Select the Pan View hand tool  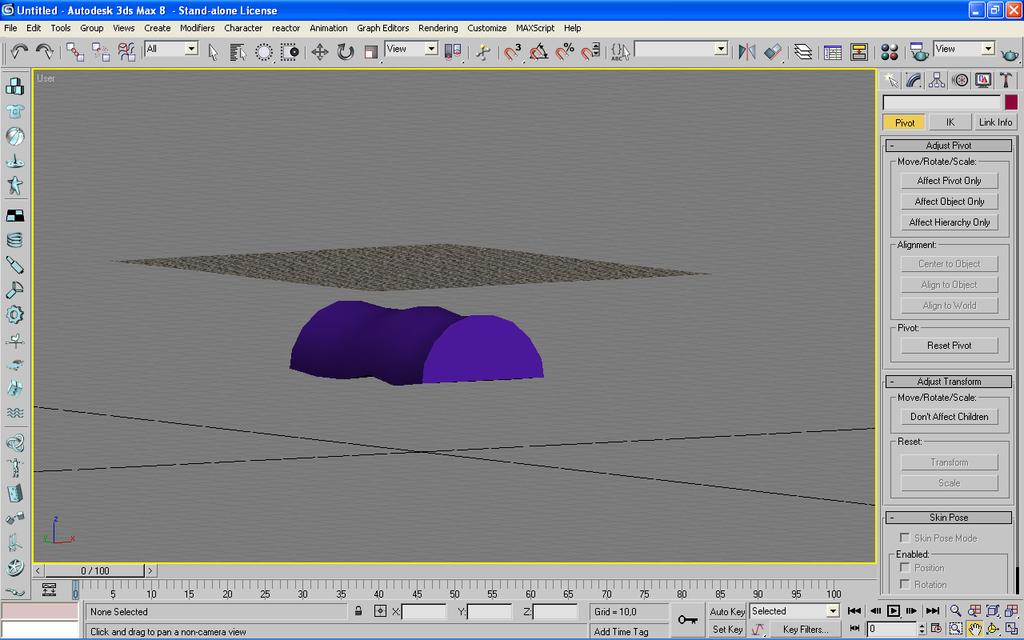tap(974, 628)
